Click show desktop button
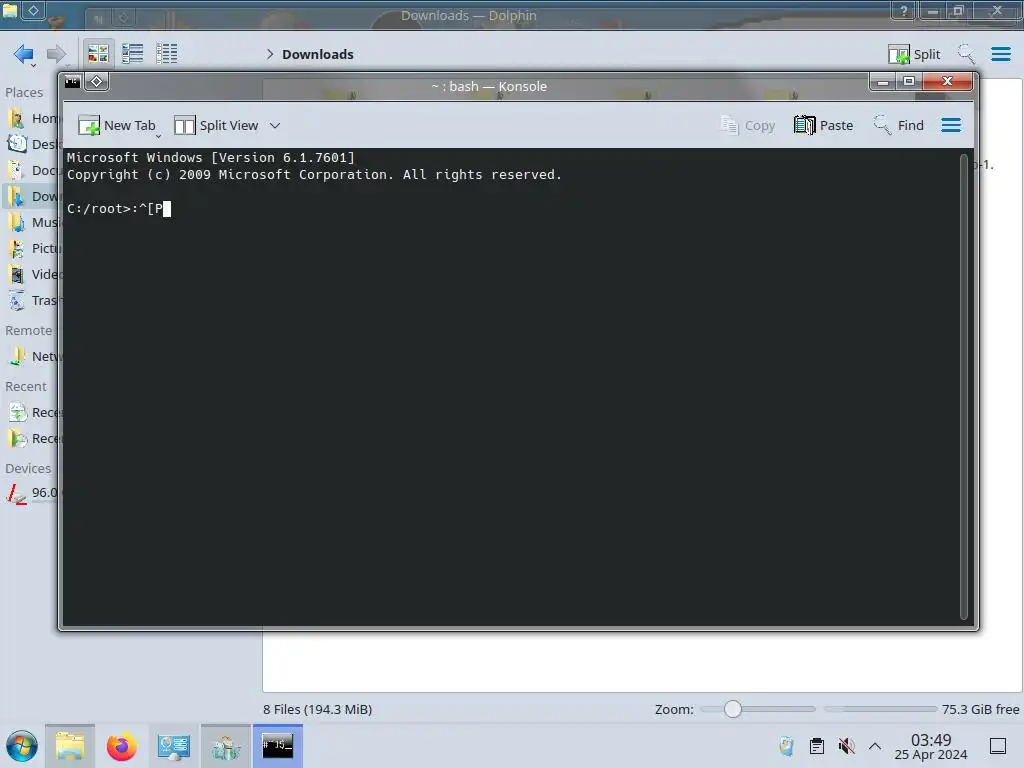Viewport: 1024px width, 768px height. coord(998,746)
